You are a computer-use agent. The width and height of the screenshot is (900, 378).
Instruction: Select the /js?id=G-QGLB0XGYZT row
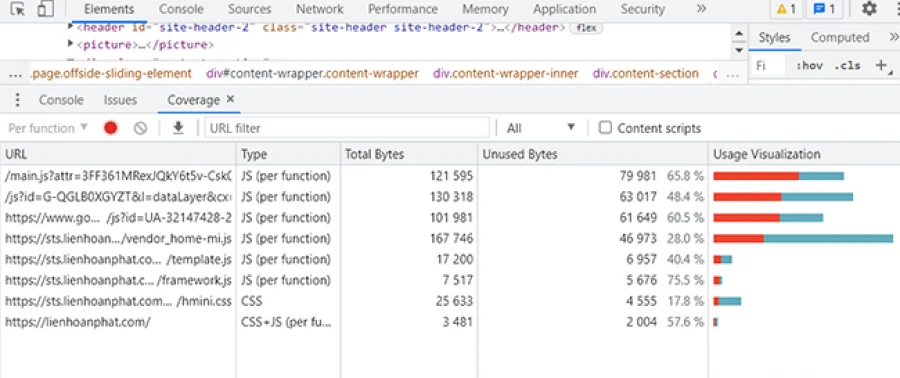[450, 197]
